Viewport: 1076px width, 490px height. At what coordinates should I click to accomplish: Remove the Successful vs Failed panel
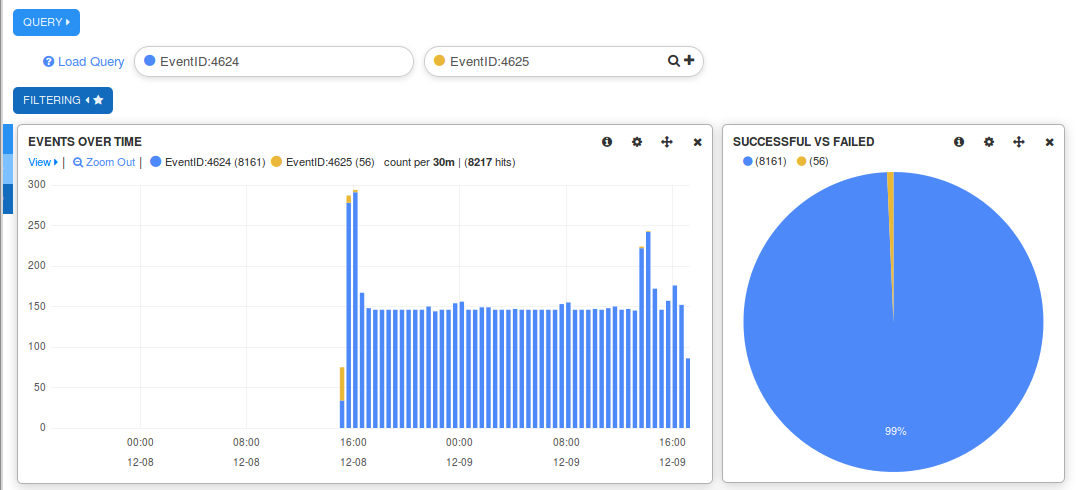click(x=1050, y=142)
